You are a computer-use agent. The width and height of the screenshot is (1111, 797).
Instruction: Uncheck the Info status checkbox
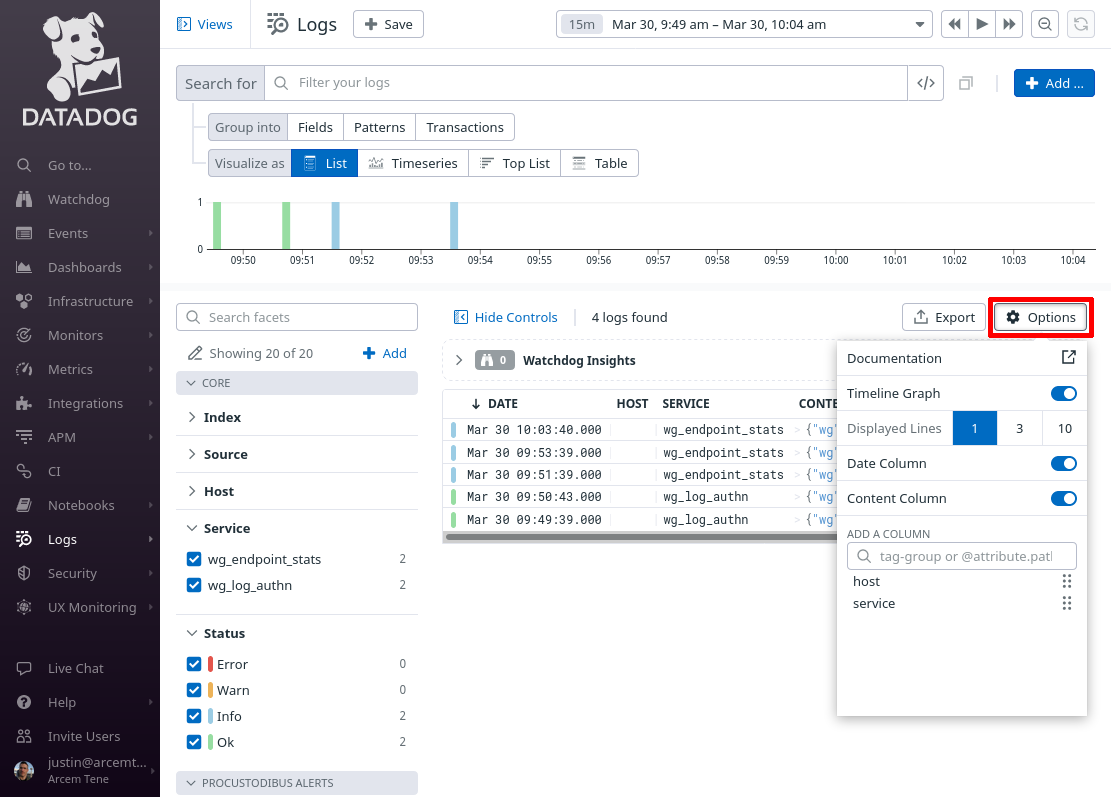[194, 716]
